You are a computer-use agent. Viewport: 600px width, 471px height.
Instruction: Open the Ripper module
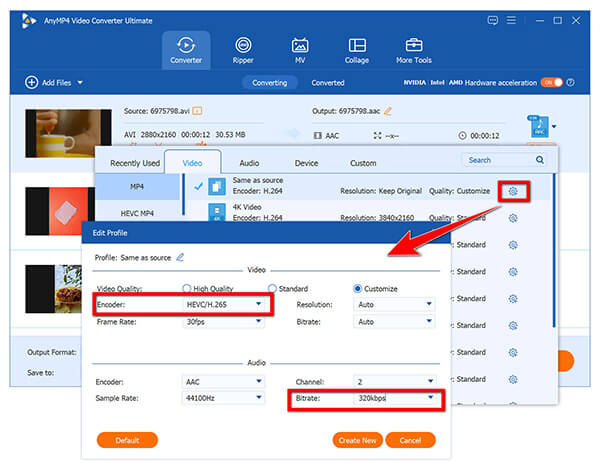(243, 50)
